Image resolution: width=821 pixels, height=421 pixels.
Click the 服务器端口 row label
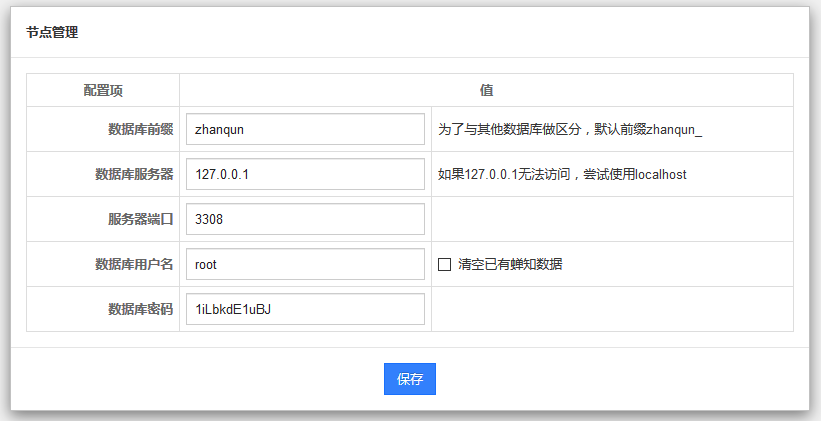tap(140, 219)
